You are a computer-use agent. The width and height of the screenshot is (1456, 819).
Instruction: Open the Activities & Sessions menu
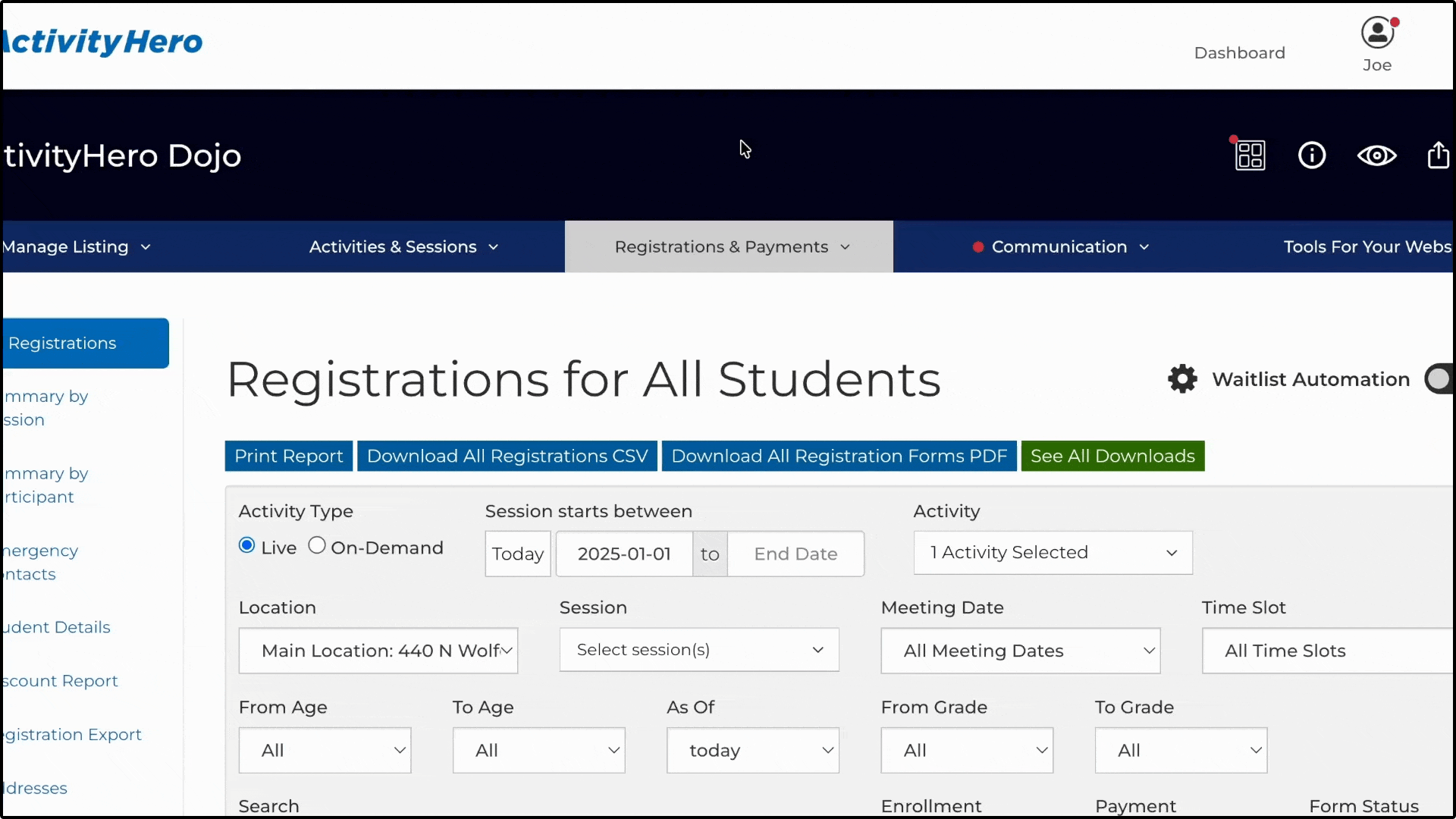pyautogui.click(x=403, y=247)
